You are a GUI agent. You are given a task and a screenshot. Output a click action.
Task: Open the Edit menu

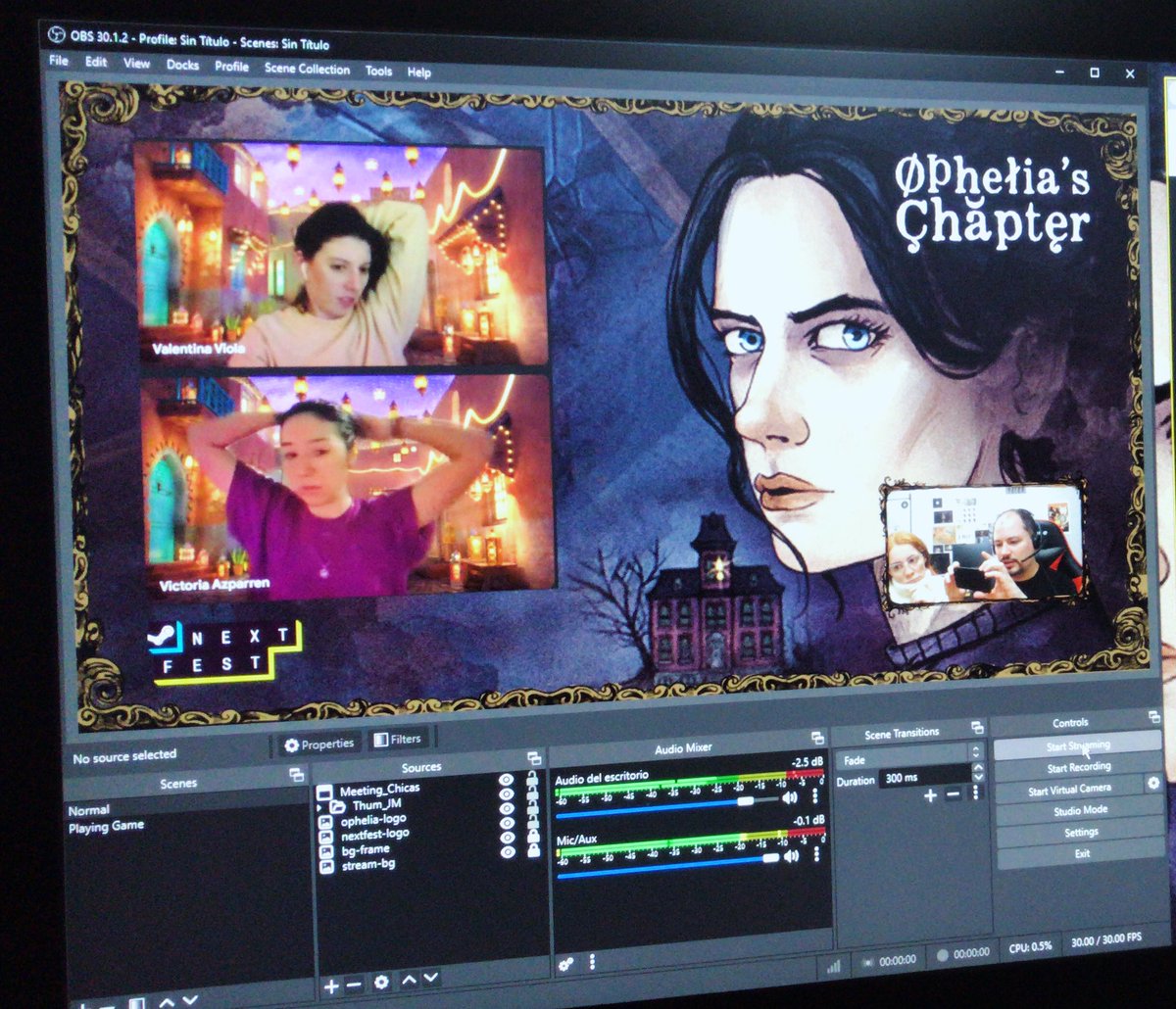tap(95, 62)
